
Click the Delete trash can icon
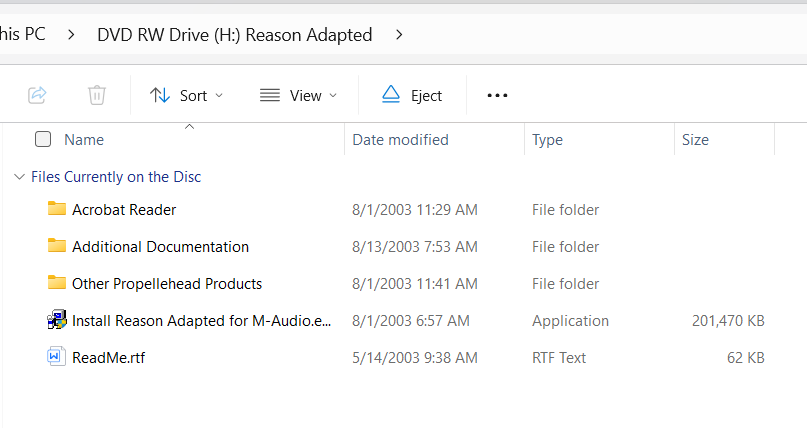click(97, 95)
